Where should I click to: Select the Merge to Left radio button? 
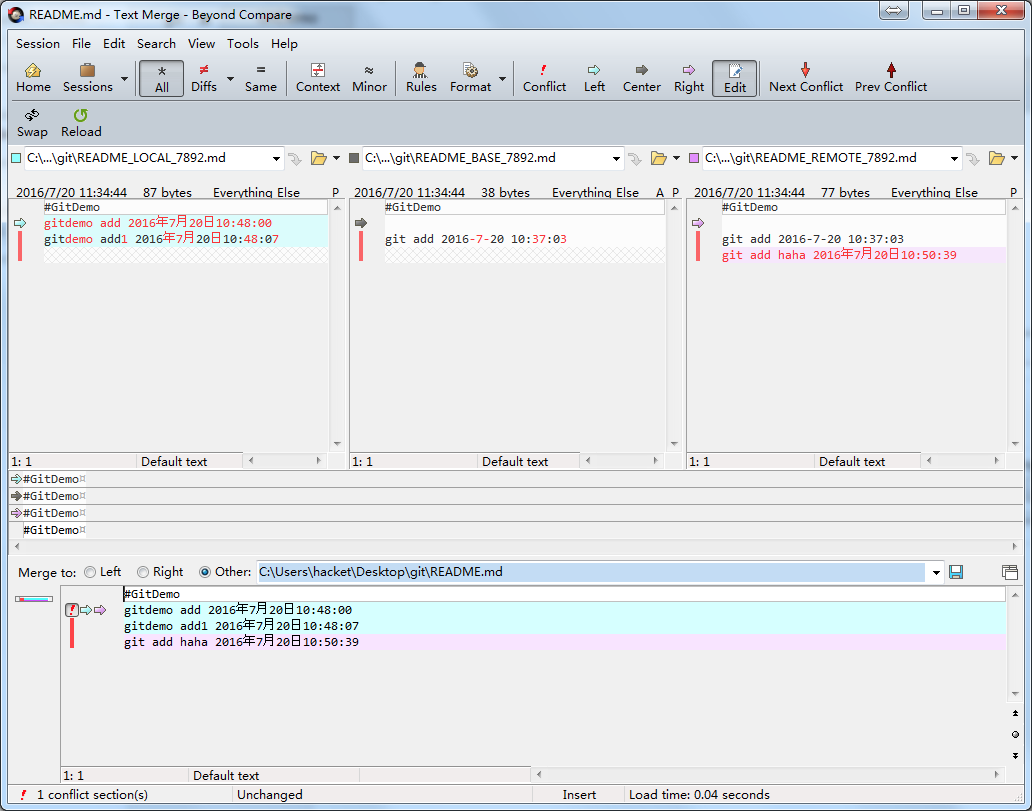pos(90,572)
